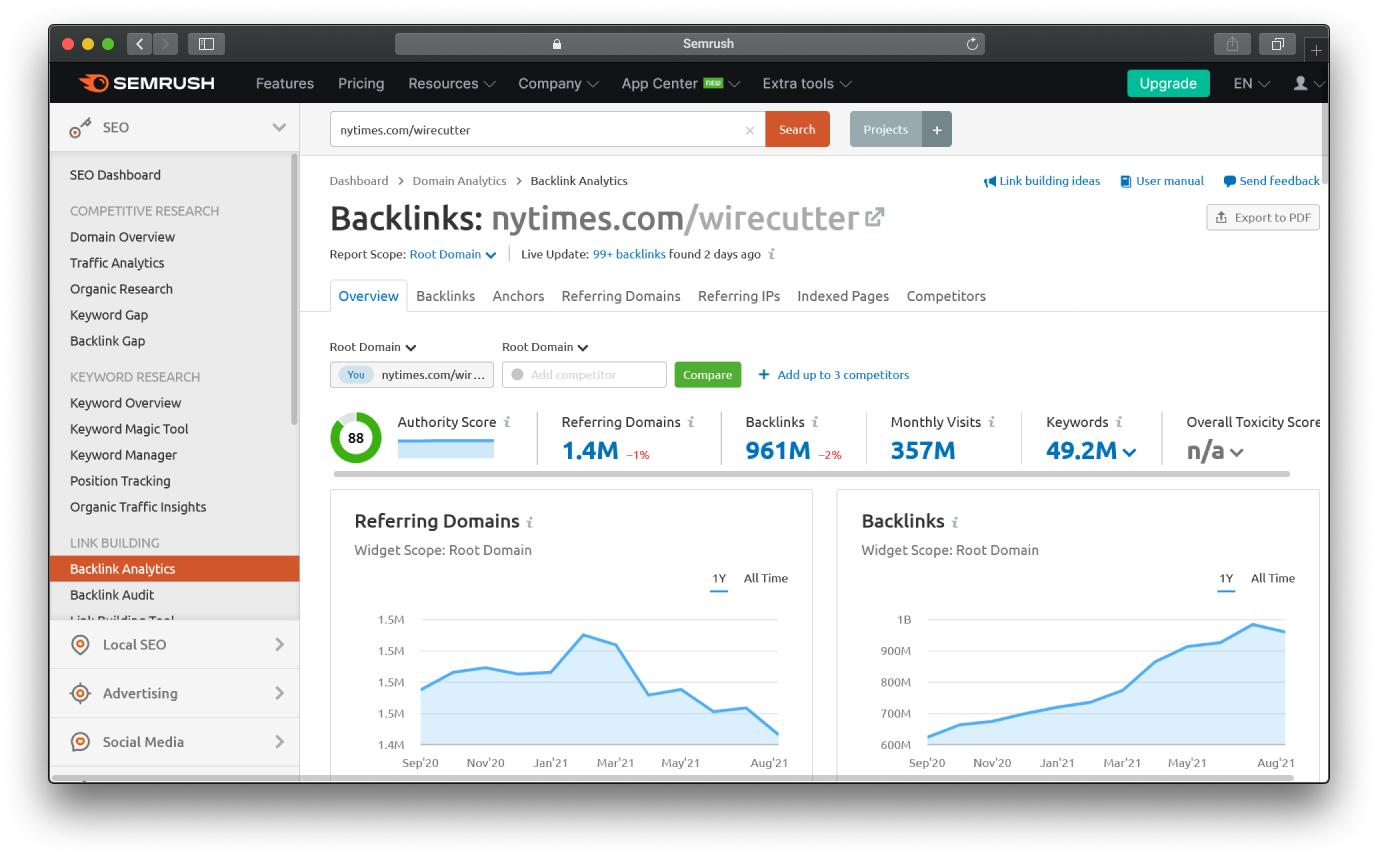Click the Local SEO pin icon
The width and height of the screenshot is (1378, 856).
80,645
